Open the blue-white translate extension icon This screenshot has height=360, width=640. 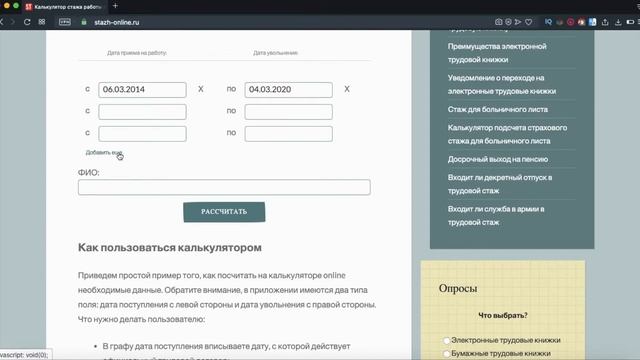coord(592,22)
